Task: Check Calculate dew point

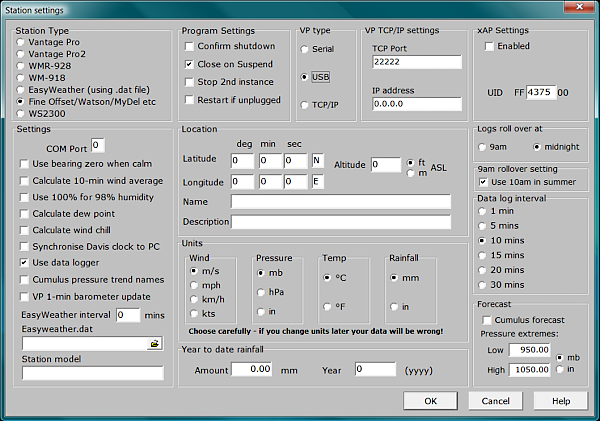Action: point(24,214)
